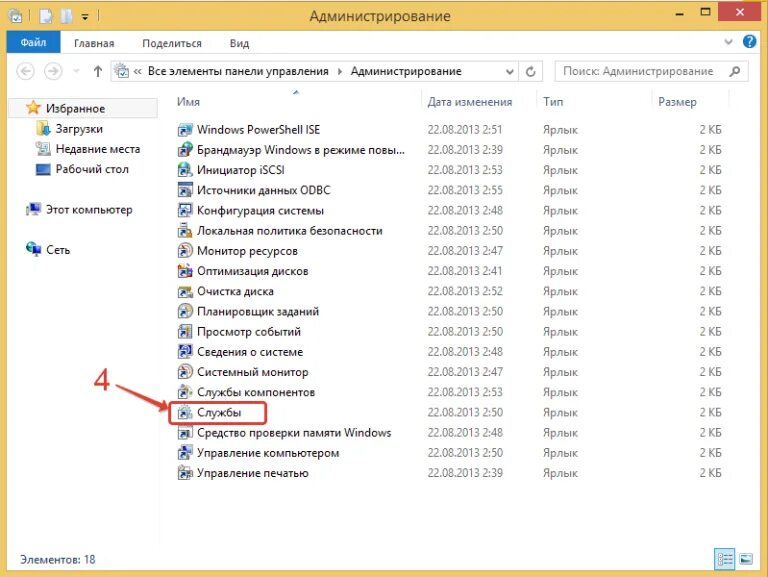Click the 2 КБ size for Управление печатью
This screenshot has width=768, height=577.
pos(710,473)
